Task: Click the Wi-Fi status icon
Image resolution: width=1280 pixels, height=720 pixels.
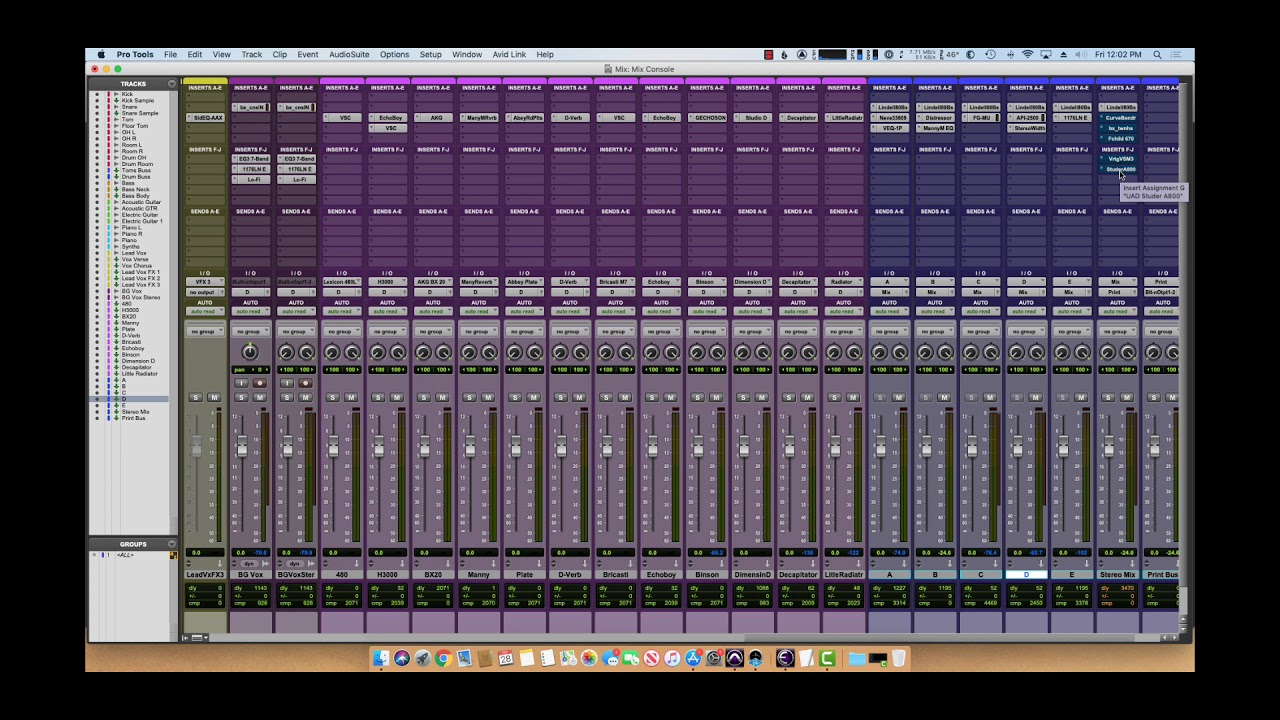Action: click(x=1027, y=55)
